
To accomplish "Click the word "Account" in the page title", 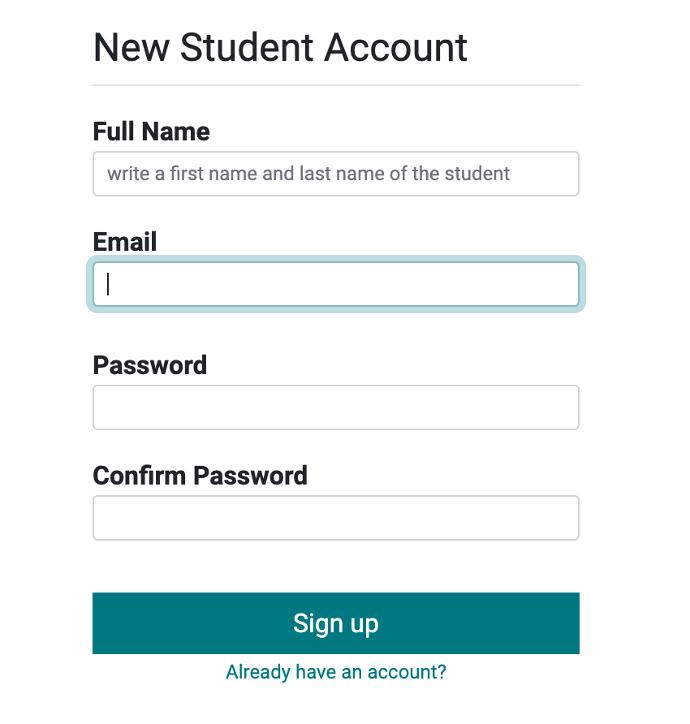I will click(x=396, y=47).
